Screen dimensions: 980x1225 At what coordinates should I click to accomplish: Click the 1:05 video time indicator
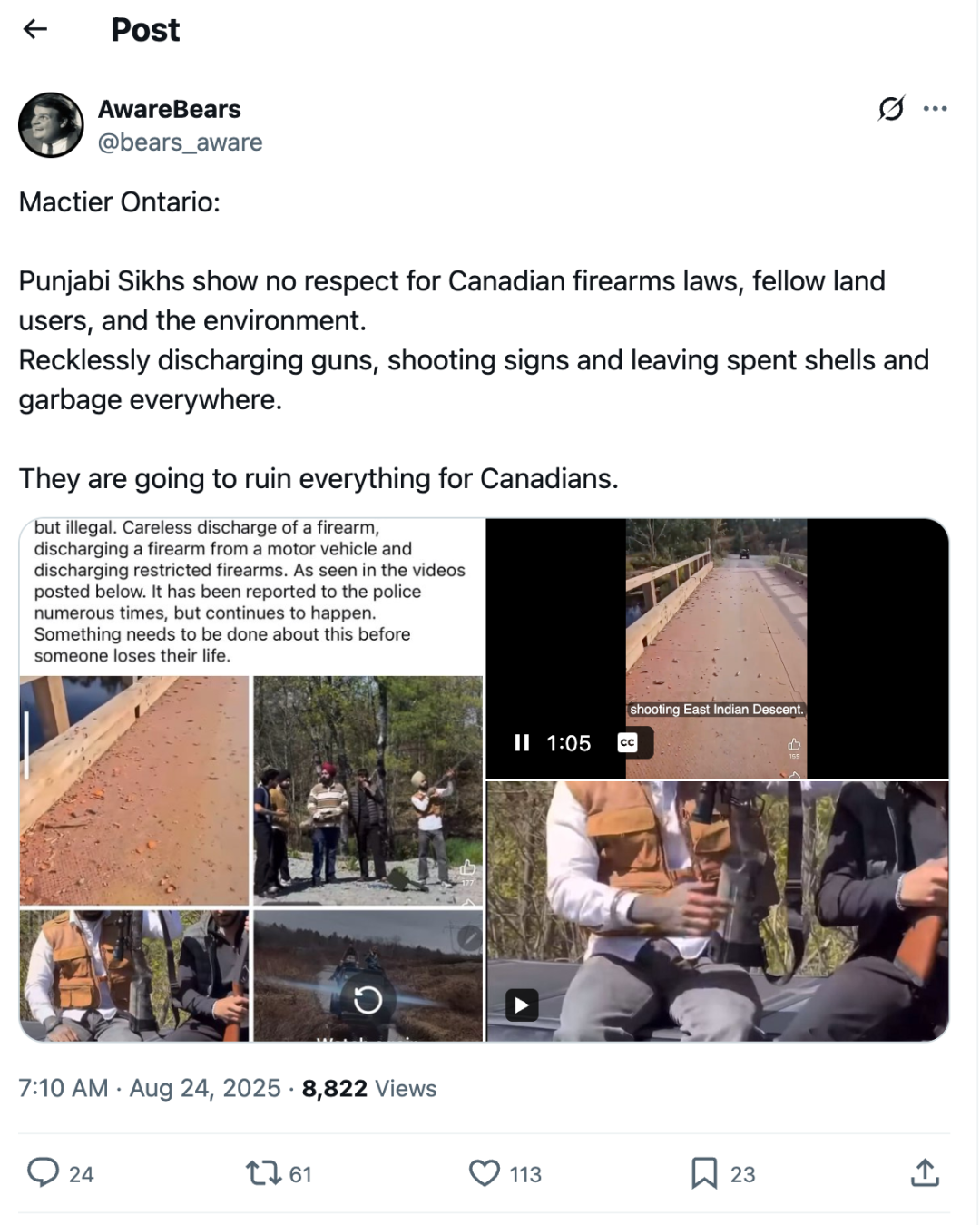click(569, 743)
